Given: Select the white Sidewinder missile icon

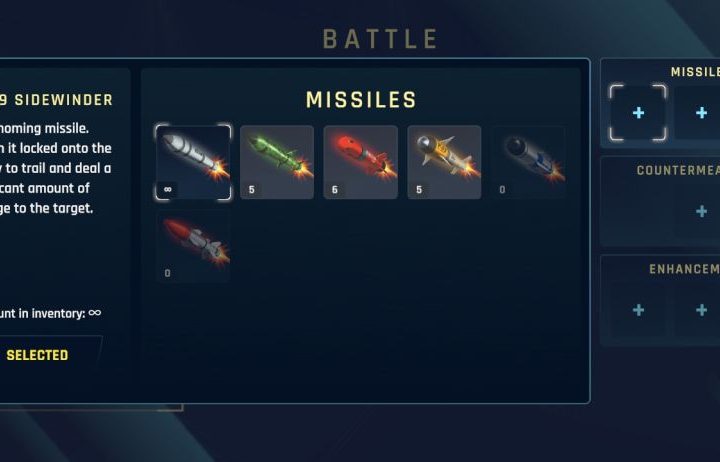Looking at the screenshot, I should click(193, 162).
